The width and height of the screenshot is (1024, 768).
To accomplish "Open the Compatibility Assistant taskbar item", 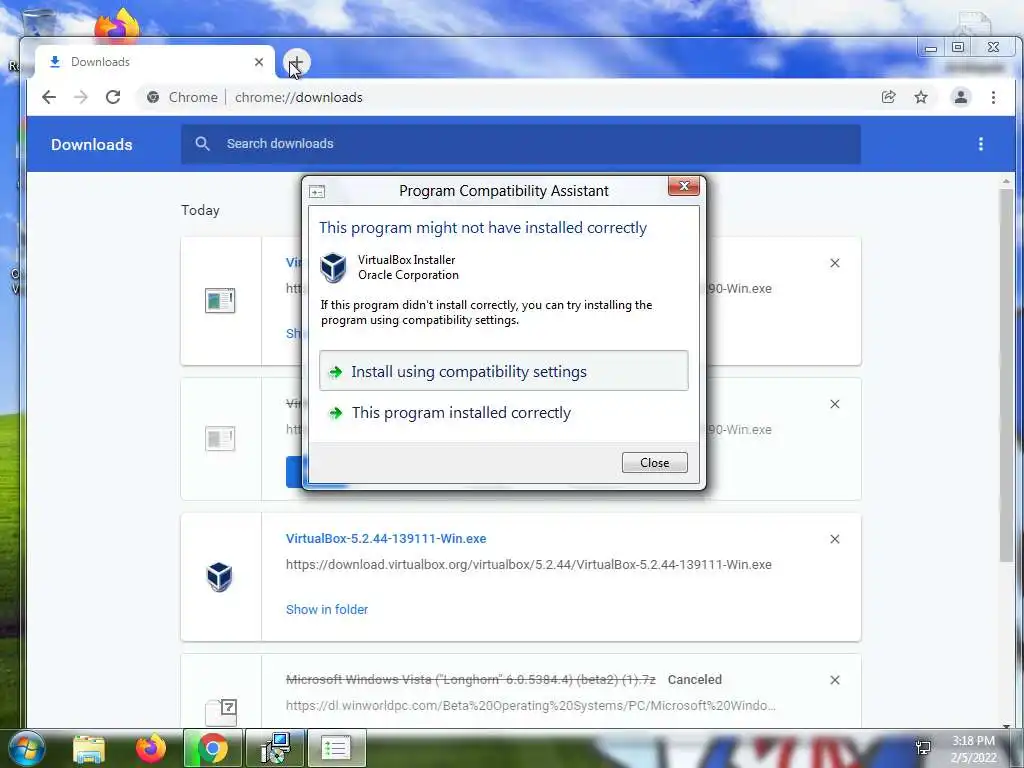I will click(336, 748).
